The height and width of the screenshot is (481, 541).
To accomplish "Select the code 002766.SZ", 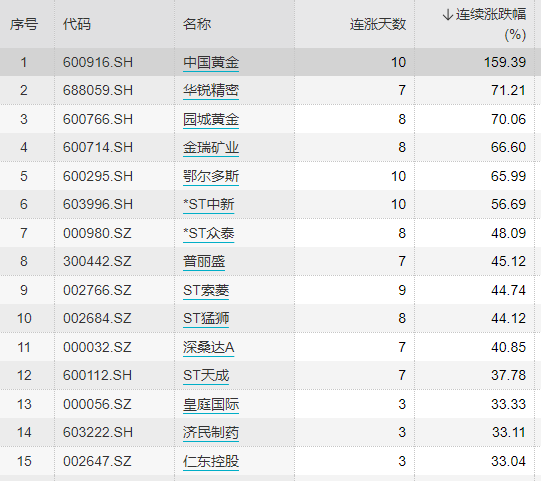I will (x=97, y=290).
